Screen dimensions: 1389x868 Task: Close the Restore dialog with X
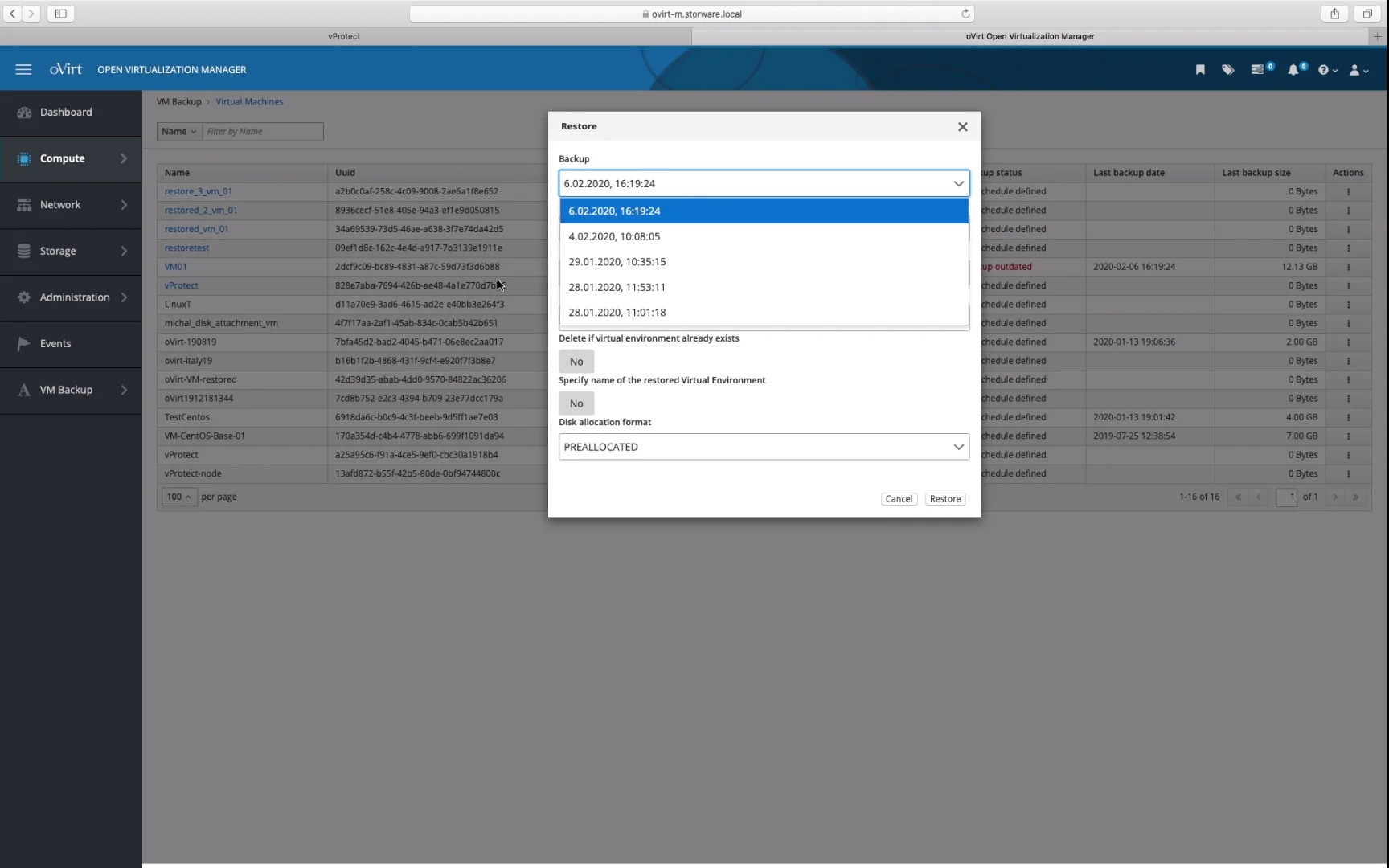tap(962, 127)
